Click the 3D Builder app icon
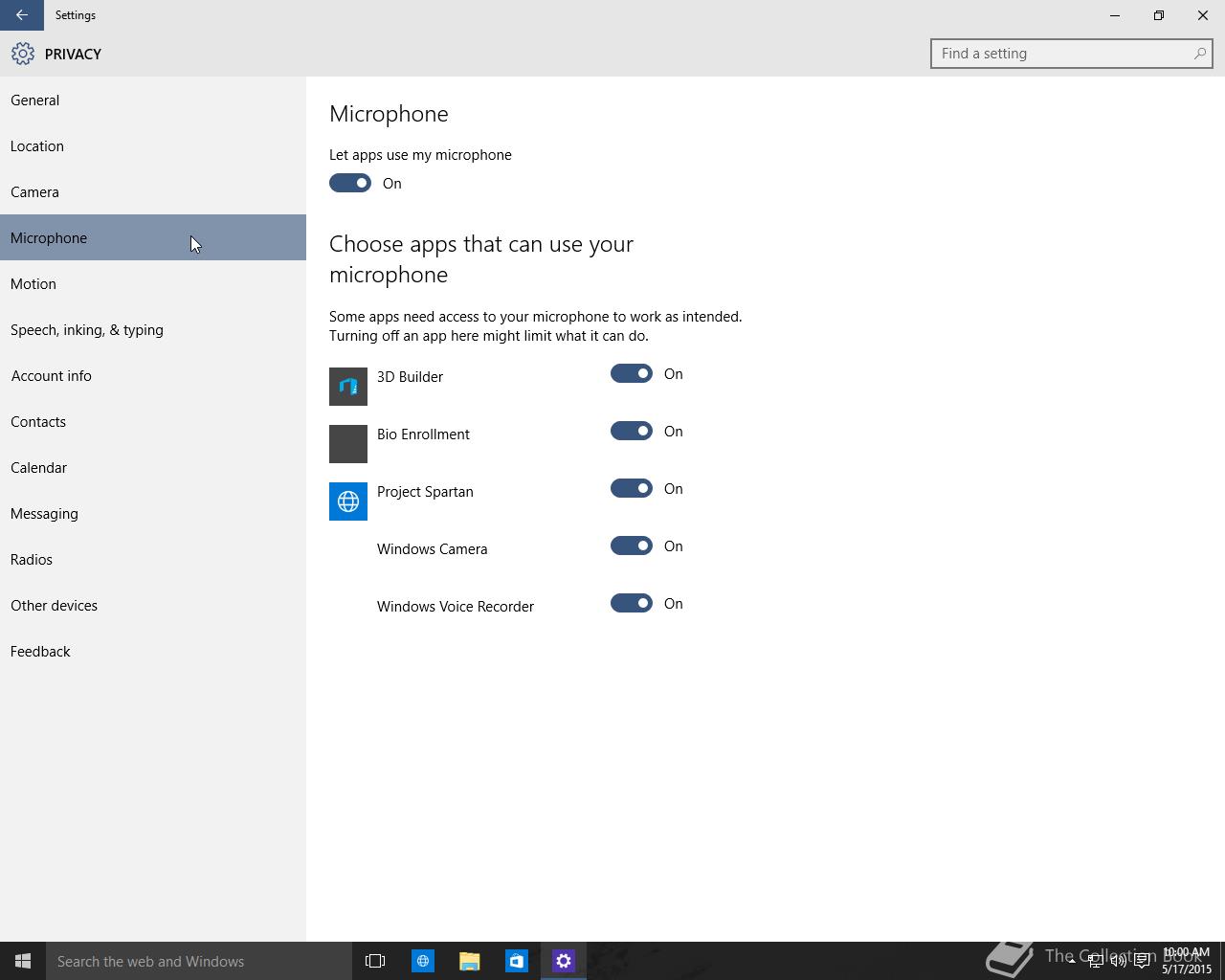 click(348, 387)
